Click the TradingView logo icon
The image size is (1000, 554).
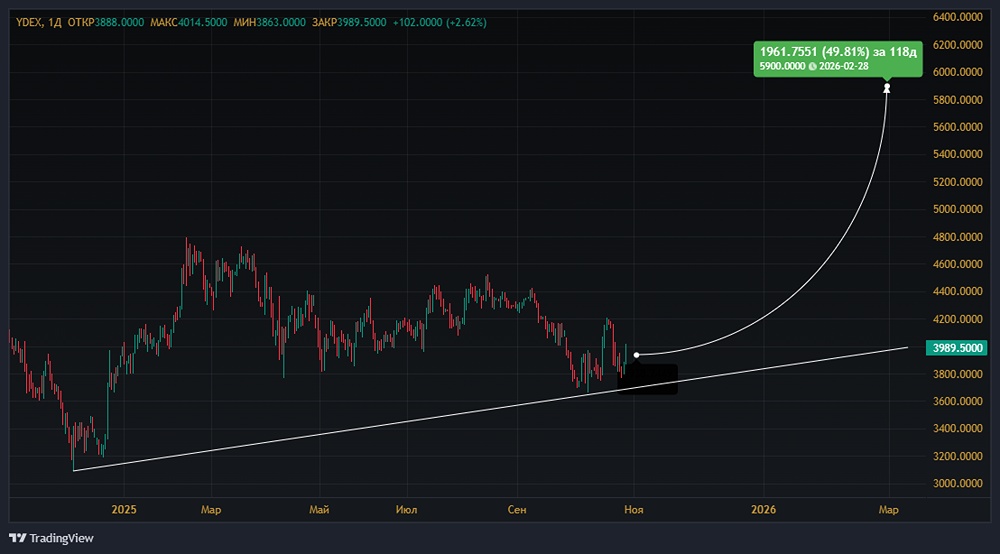click(17, 538)
